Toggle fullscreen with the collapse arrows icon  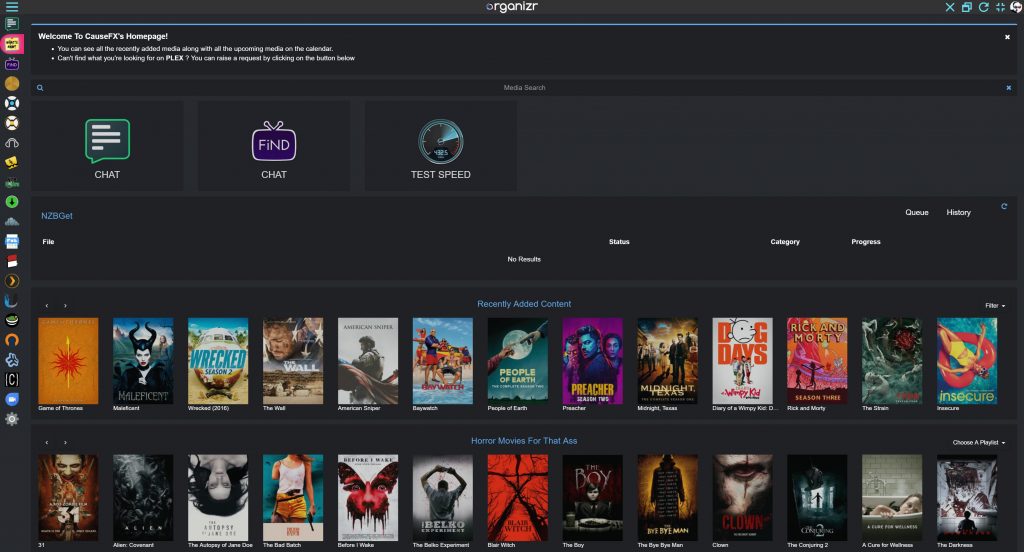(x=1000, y=7)
